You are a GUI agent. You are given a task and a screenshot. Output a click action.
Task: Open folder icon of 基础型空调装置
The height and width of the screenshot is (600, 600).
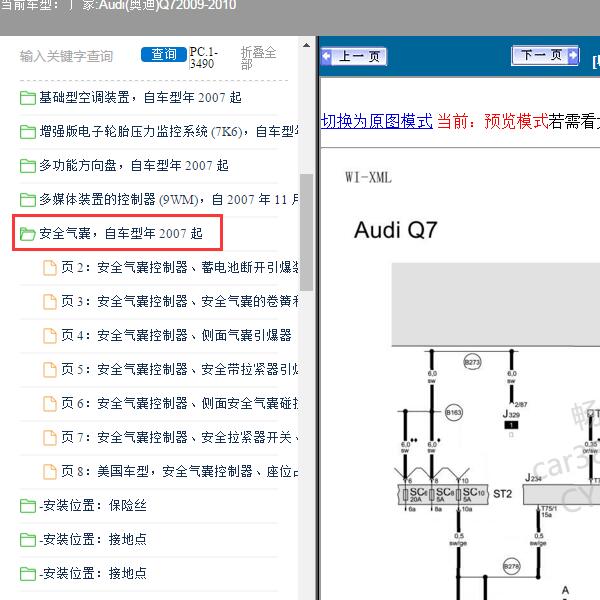click(x=28, y=98)
